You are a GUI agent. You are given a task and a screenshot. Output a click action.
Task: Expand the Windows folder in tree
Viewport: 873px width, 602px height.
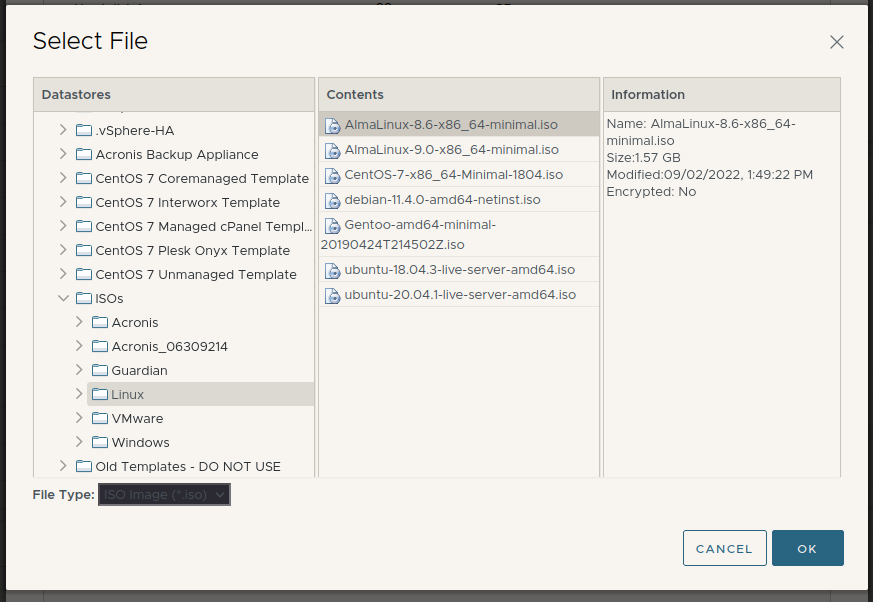point(79,443)
